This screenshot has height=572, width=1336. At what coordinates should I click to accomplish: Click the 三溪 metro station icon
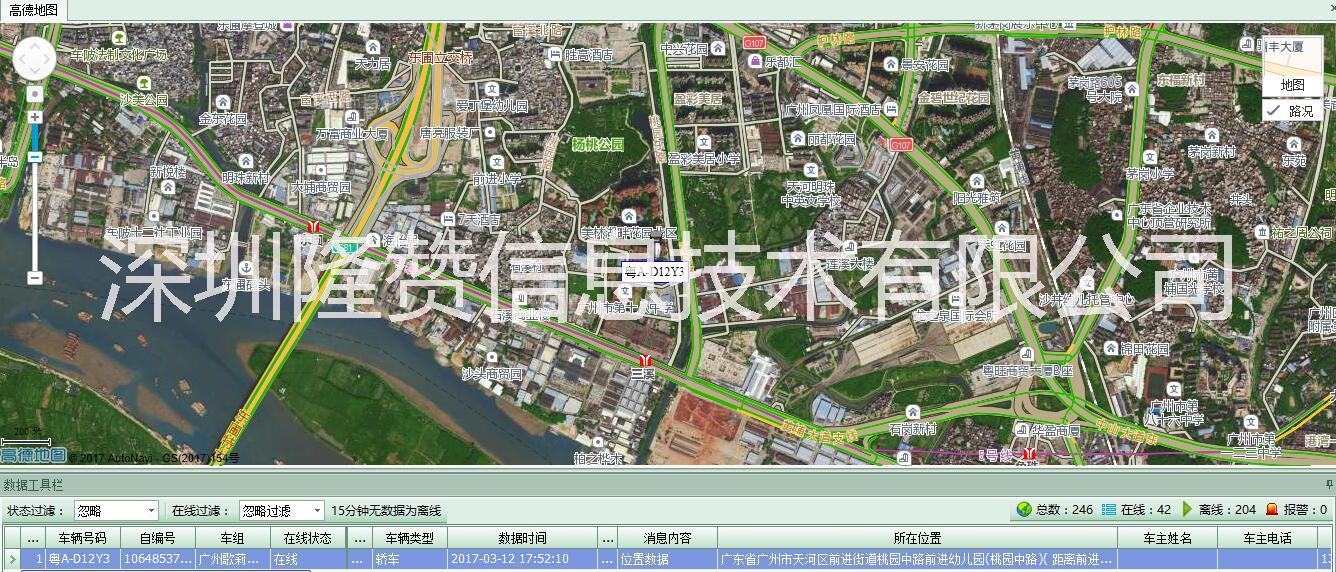tap(646, 359)
